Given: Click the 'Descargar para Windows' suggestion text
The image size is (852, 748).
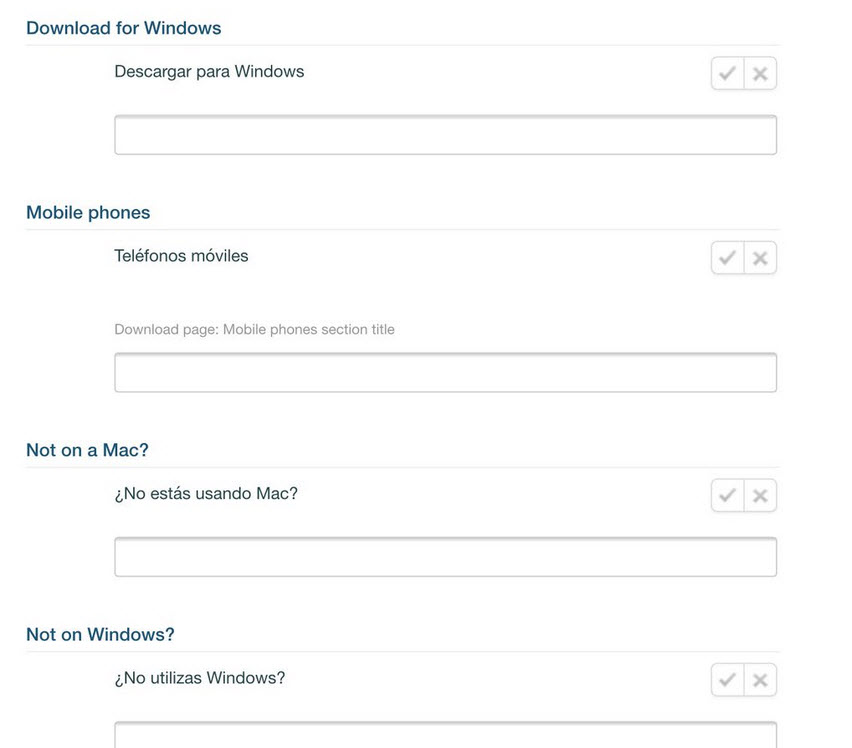Looking at the screenshot, I should point(209,72).
